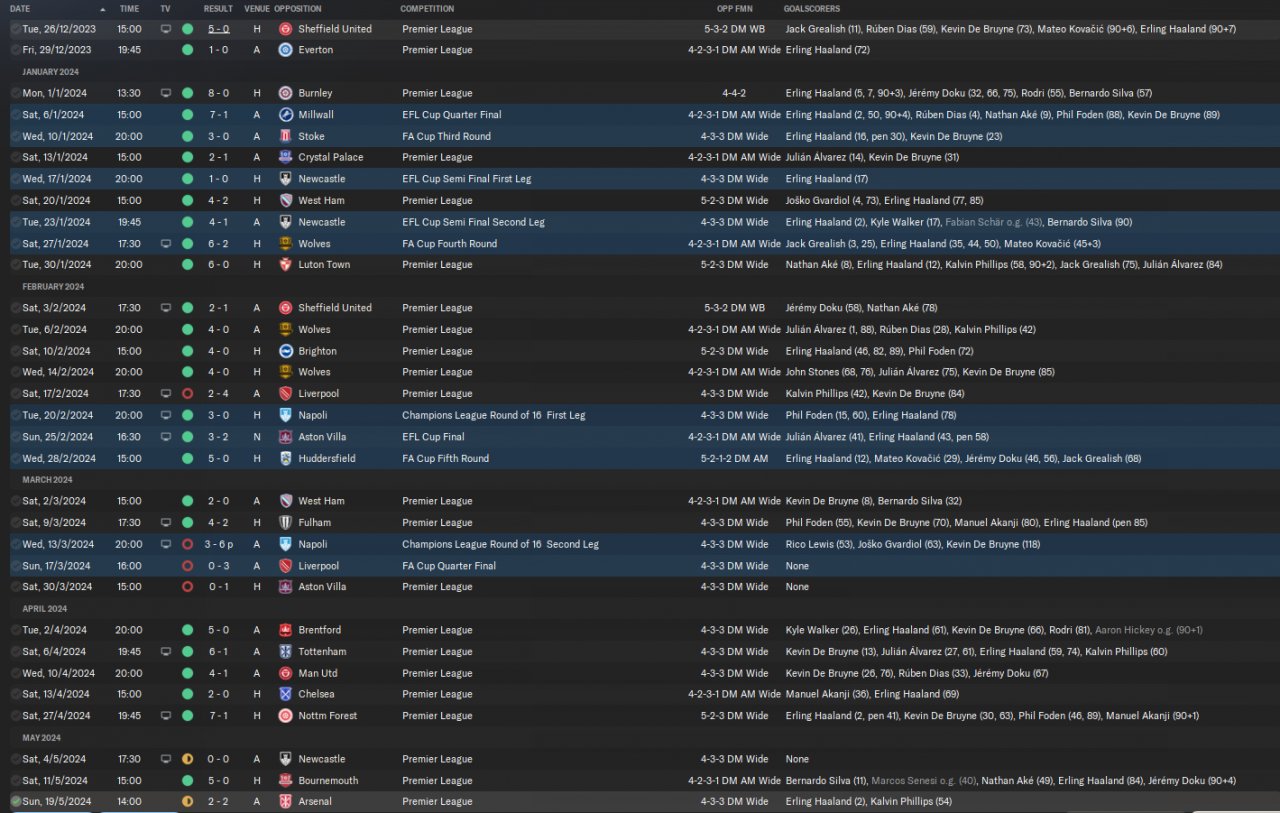1280x813 pixels.
Task: Click the date 'Mon, 1/1/2024'
Action: (55, 93)
